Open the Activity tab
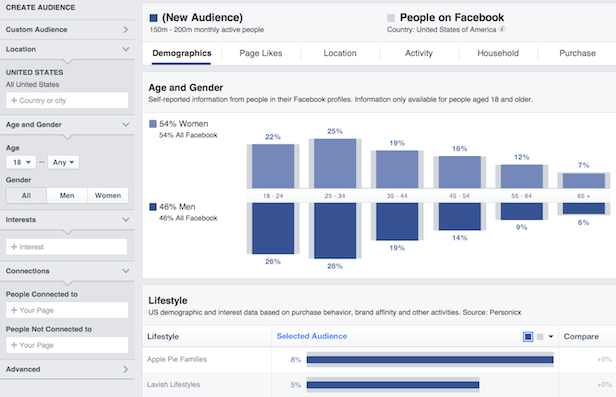 pos(419,53)
